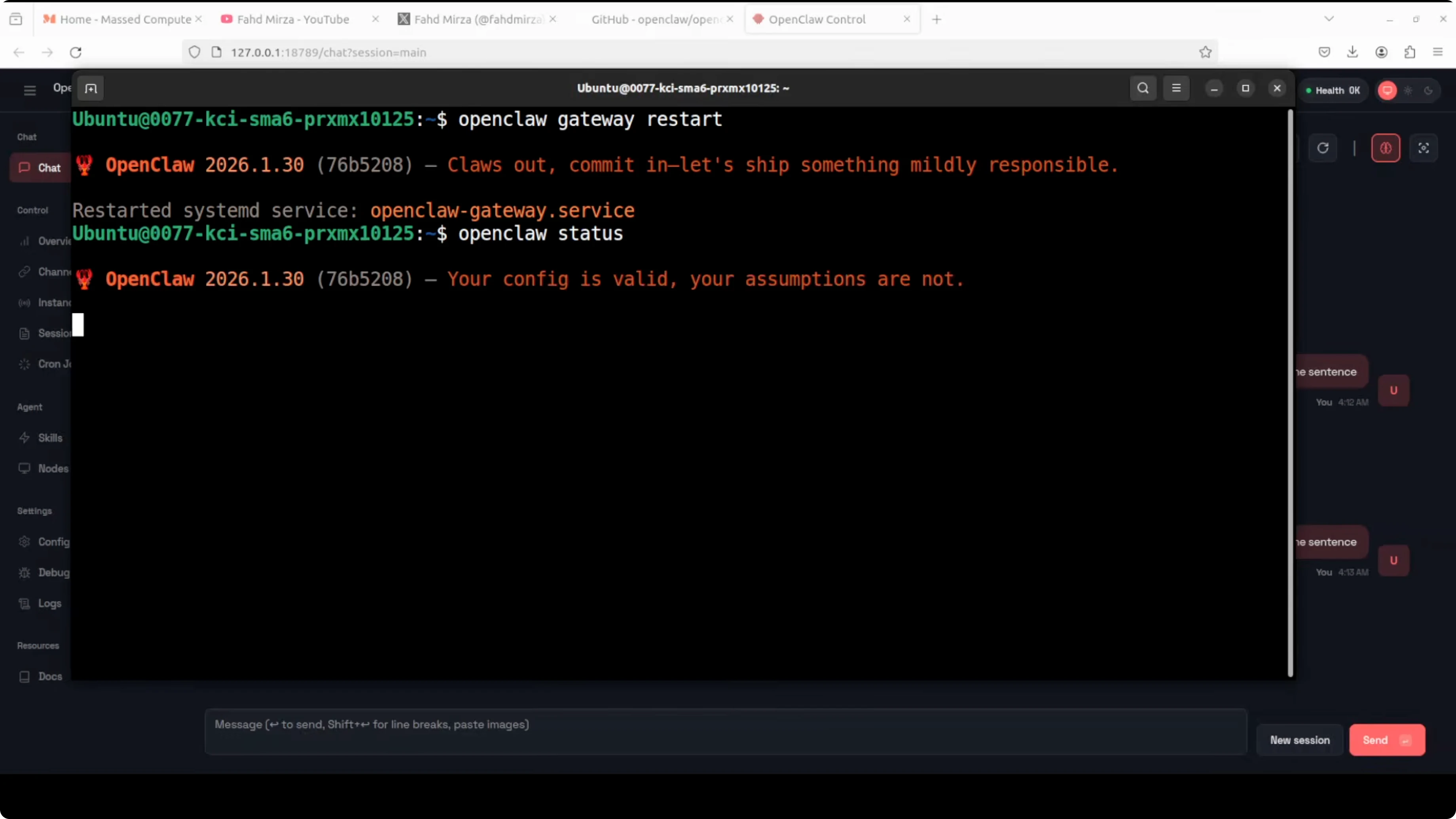Toggle the red monitor screen-share indicator

point(1387,91)
